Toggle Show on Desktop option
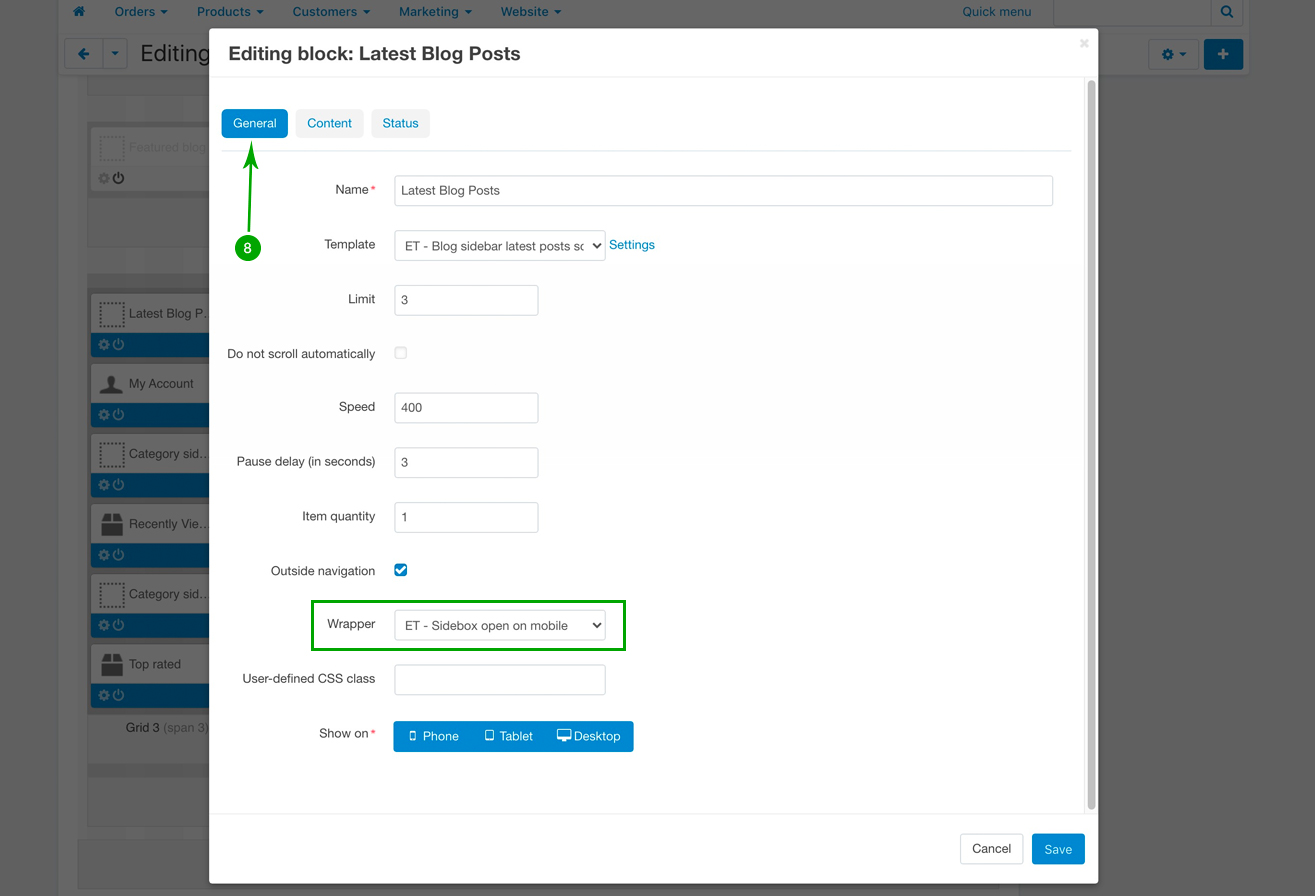The image size is (1315, 896). pos(588,736)
